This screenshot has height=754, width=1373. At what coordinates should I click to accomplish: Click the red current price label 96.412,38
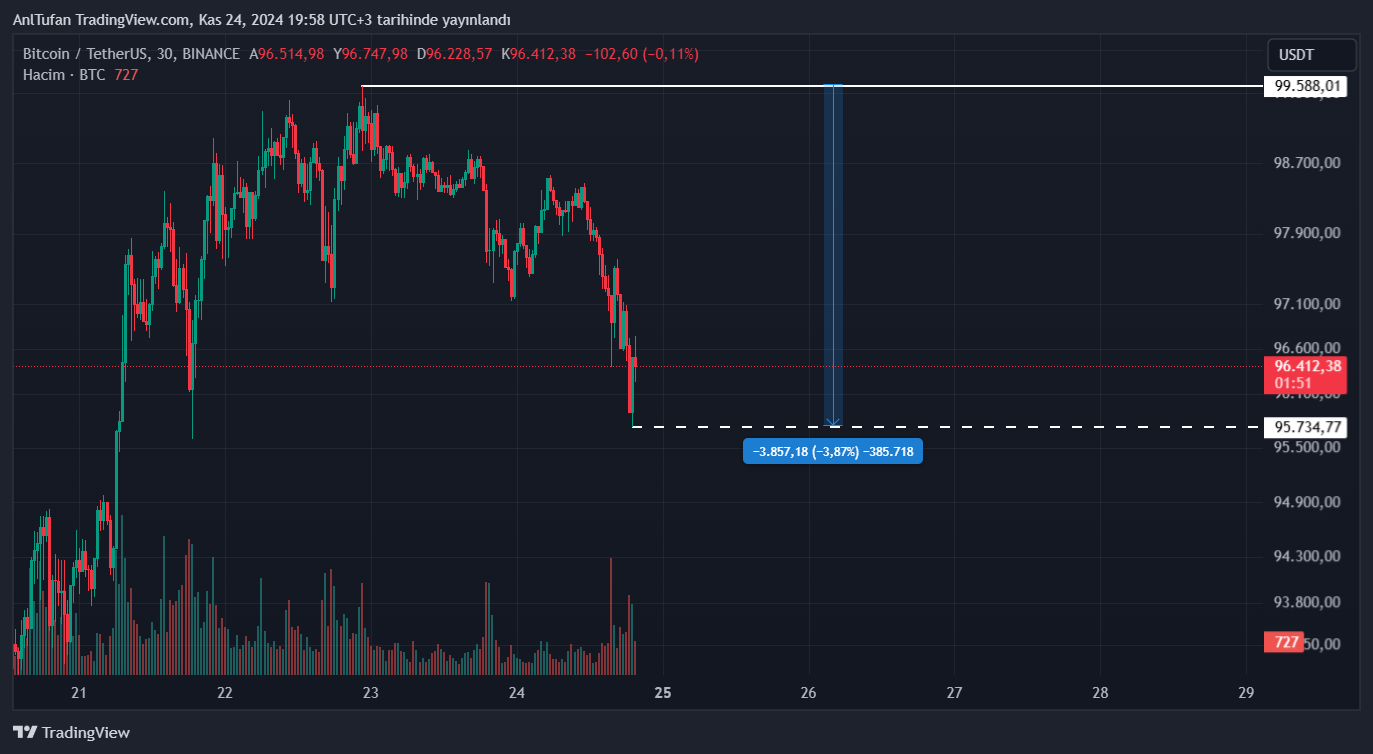(1305, 366)
